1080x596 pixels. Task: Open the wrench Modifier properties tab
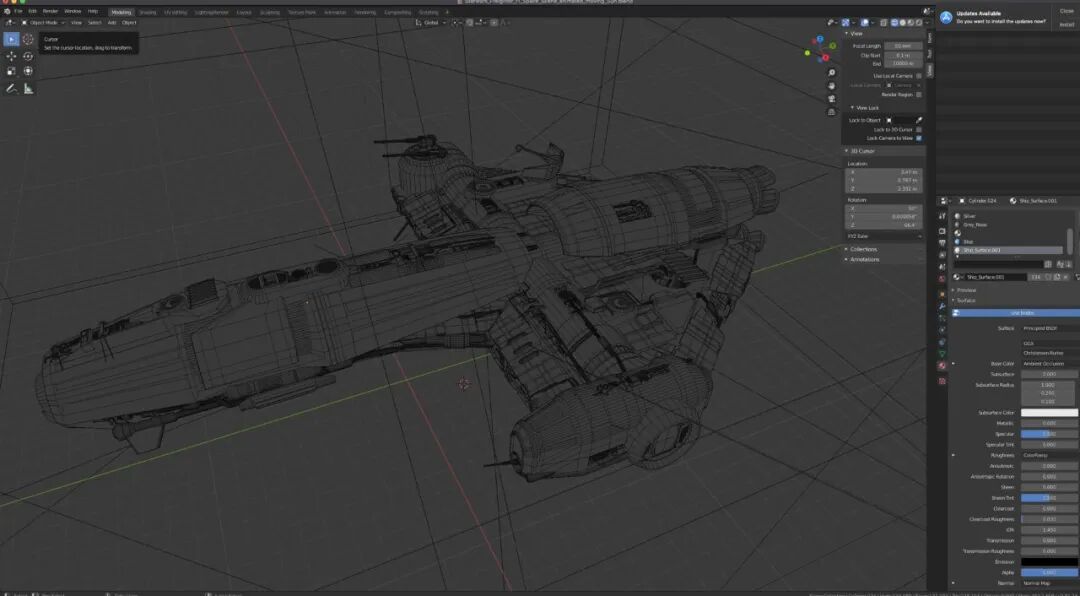(942, 305)
